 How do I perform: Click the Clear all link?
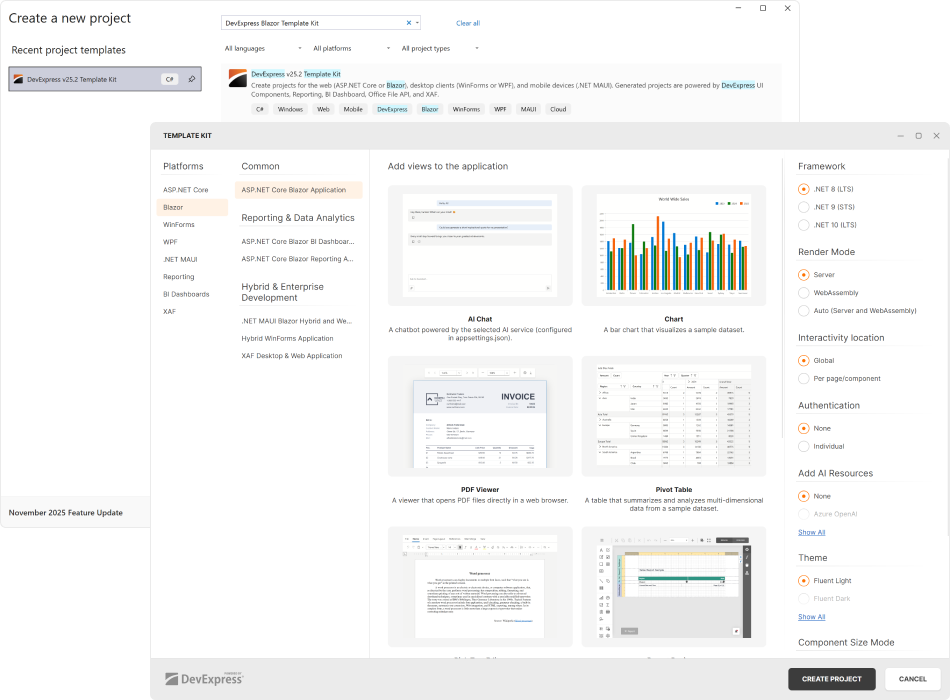[468, 23]
